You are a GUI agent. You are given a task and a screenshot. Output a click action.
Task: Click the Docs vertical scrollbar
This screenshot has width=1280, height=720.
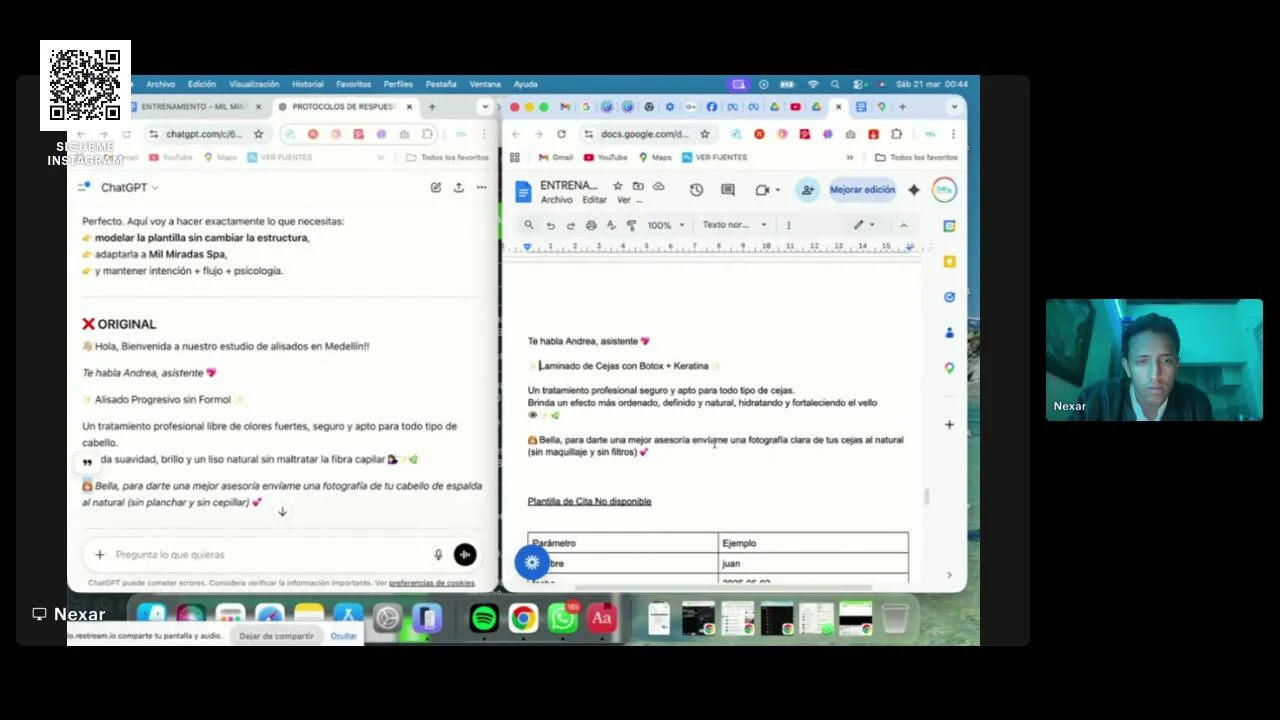tap(926, 497)
